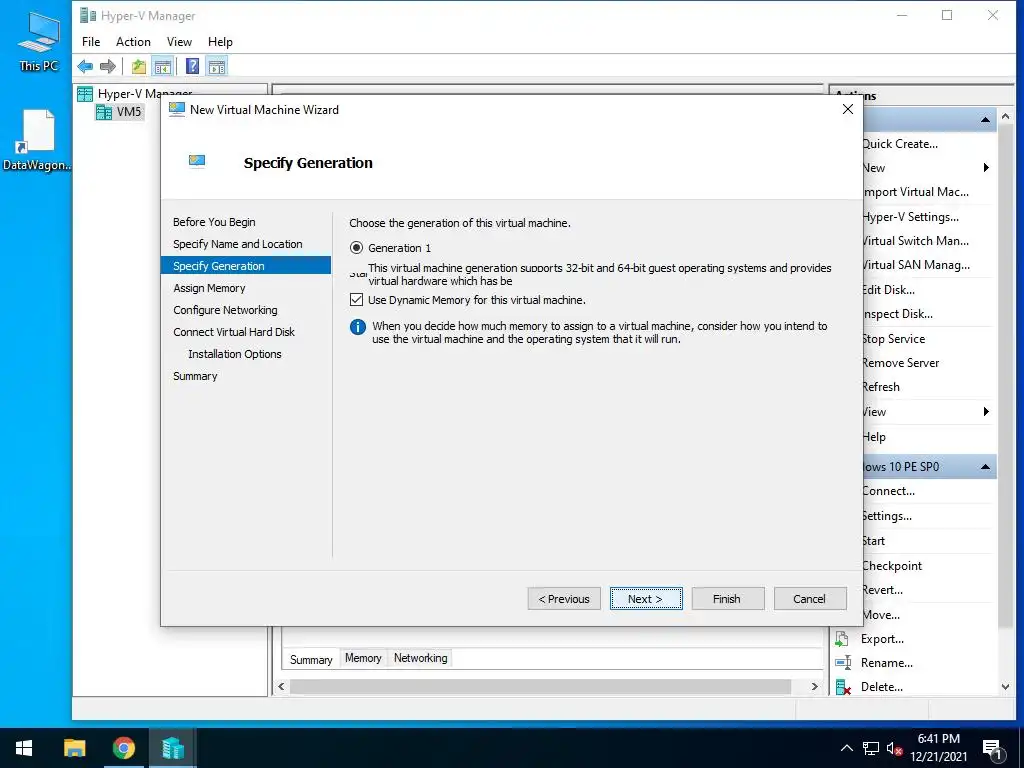
Task: Go to Specify Name and Location step
Action: (x=238, y=244)
